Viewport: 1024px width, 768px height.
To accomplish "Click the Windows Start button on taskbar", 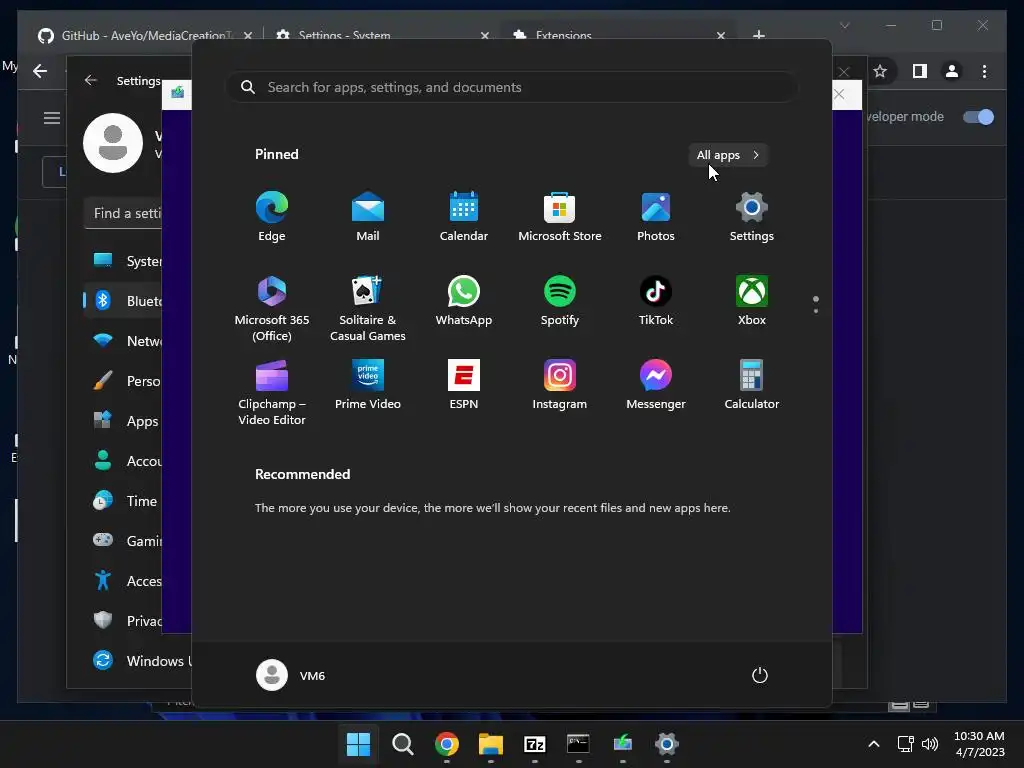I will (x=358, y=744).
